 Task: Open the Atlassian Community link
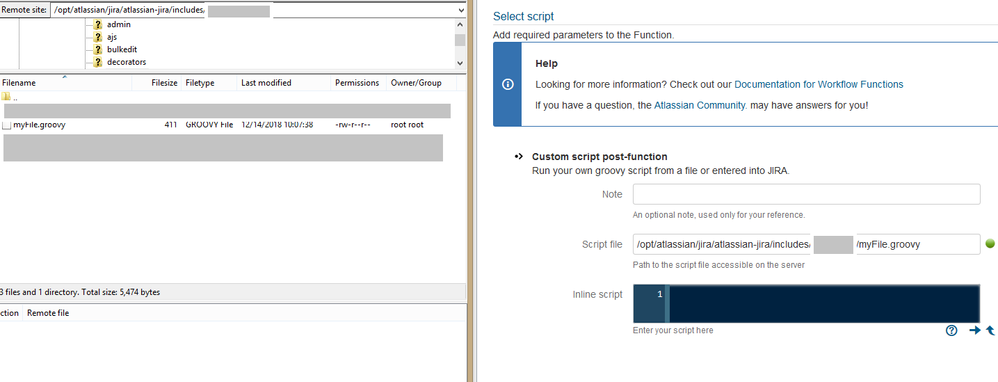coord(700,105)
